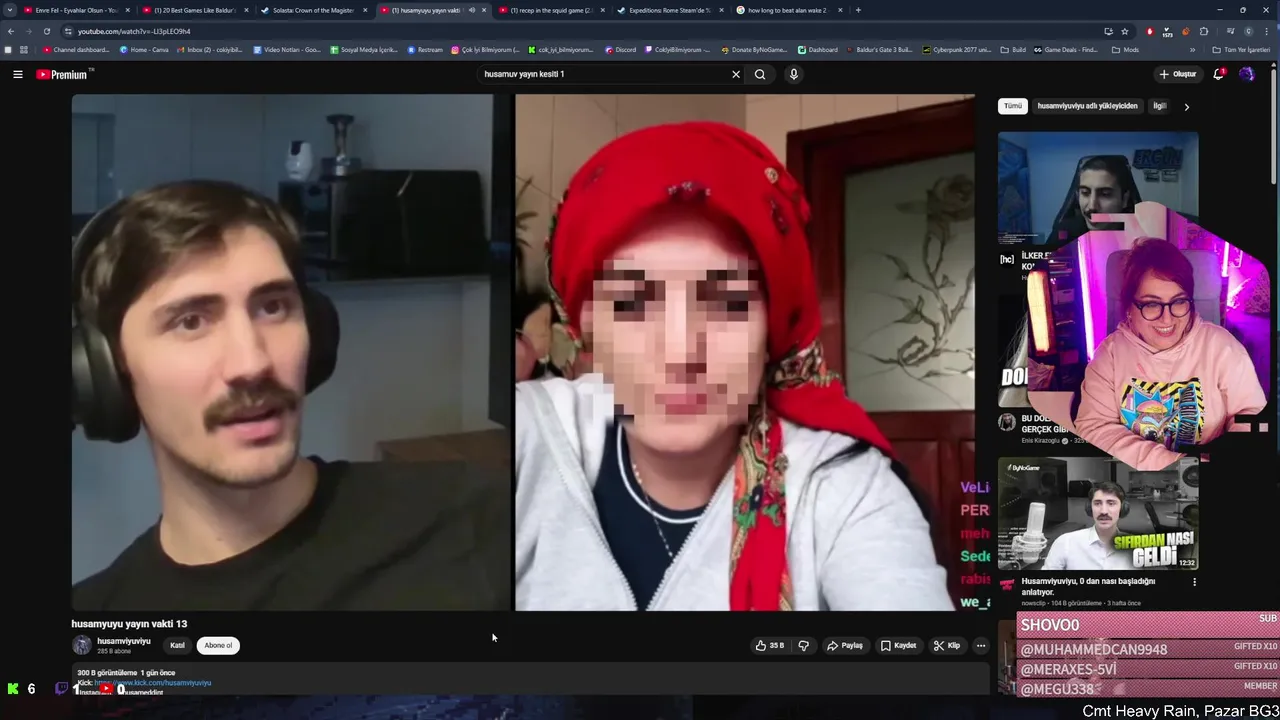Viewport: 1280px width, 720px height.
Task: Focus the YouTube search field
Action: coord(603,74)
